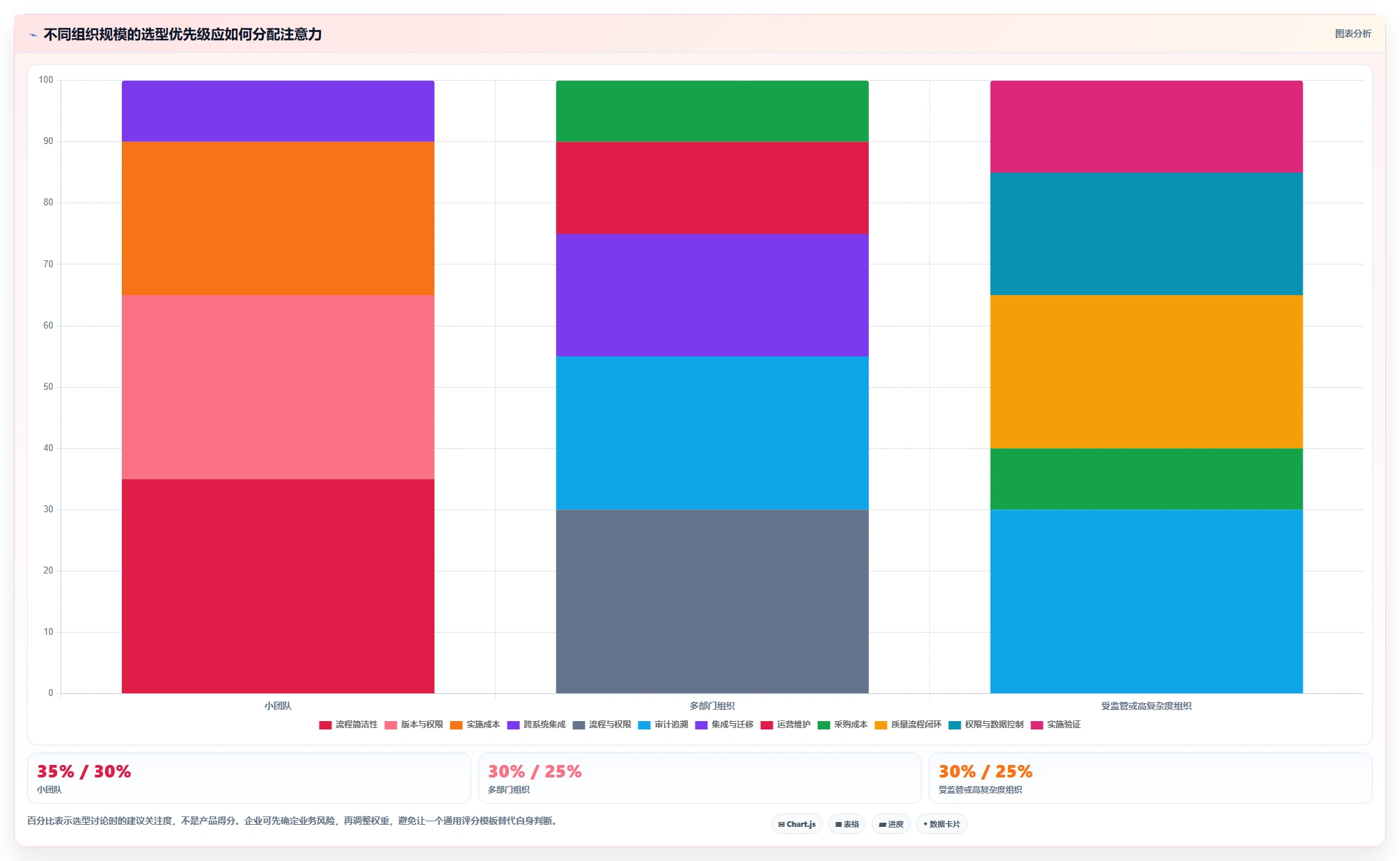Click the y-axis value 100
Viewport: 1400px width, 861px height.
46,80
